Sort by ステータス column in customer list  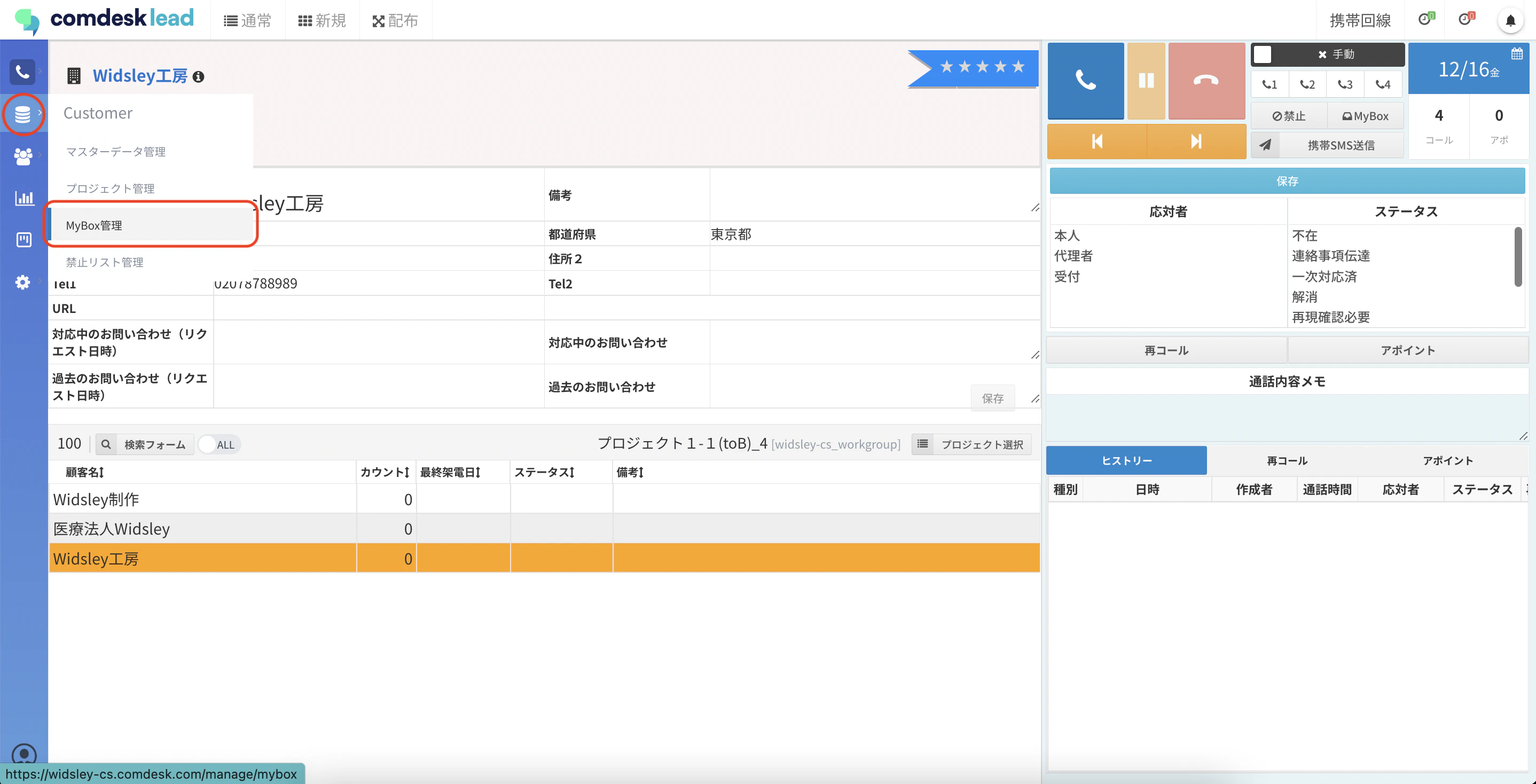(544, 472)
